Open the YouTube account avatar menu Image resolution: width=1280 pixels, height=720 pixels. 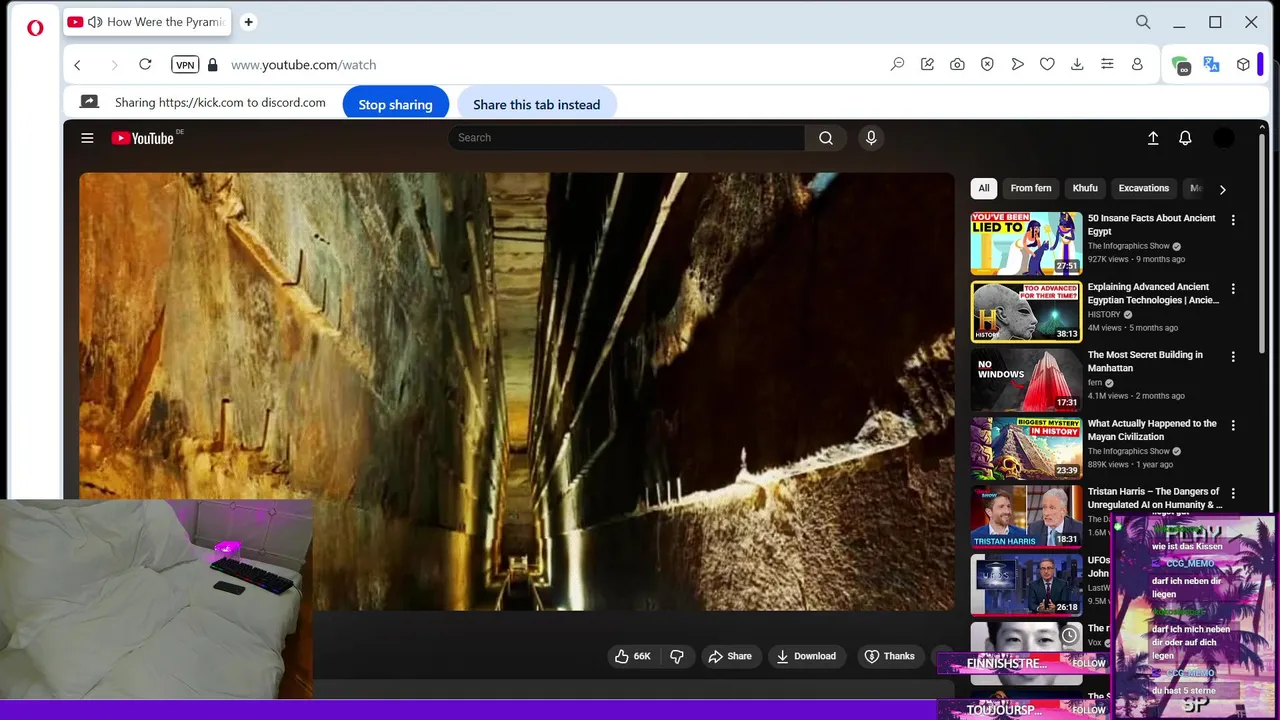[x=1224, y=138]
